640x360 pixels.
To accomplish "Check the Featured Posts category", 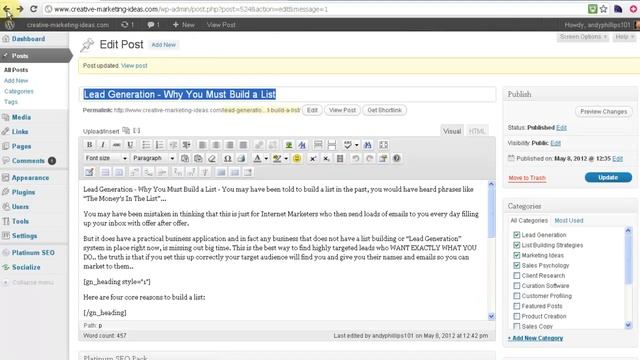I will [x=516, y=306].
